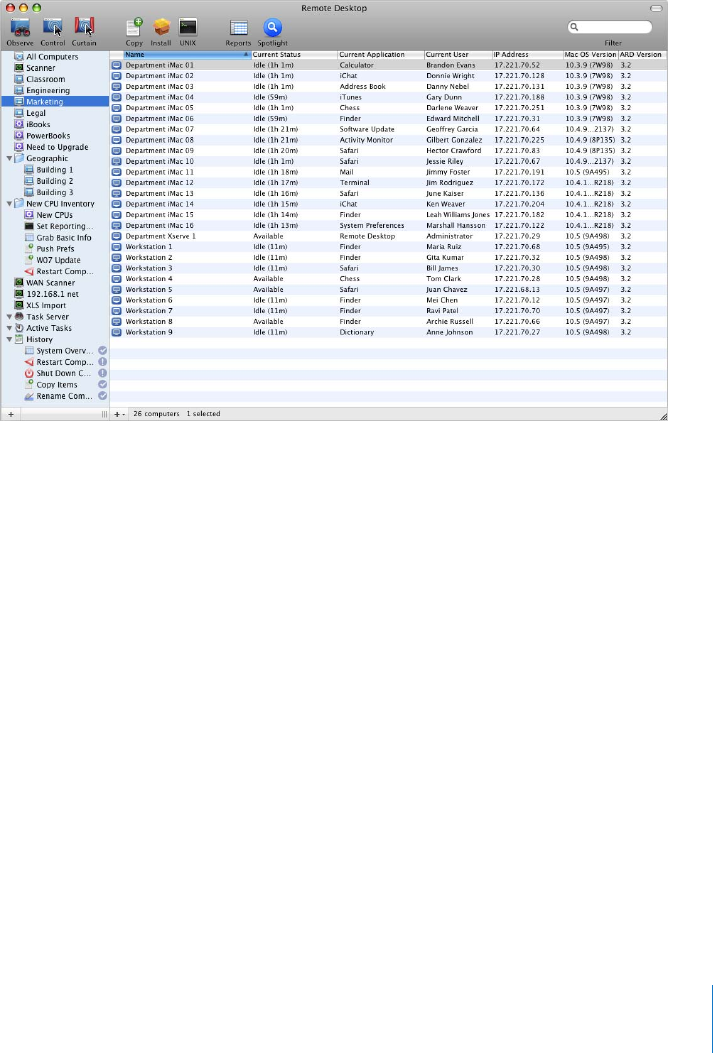Click the Observe binoculars toolbar icon
The height and width of the screenshot is (1053, 713).
19,28
